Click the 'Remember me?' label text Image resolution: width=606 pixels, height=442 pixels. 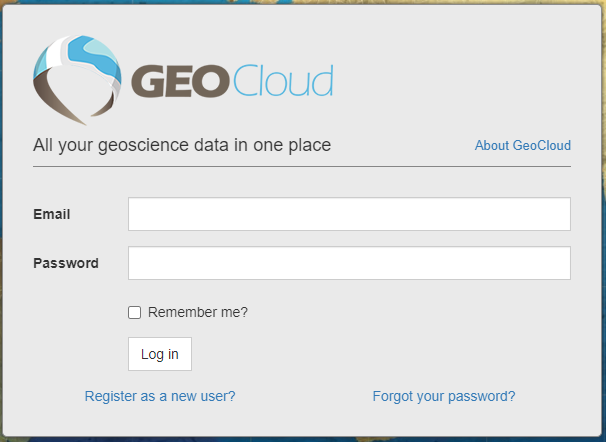(x=198, y=312)
